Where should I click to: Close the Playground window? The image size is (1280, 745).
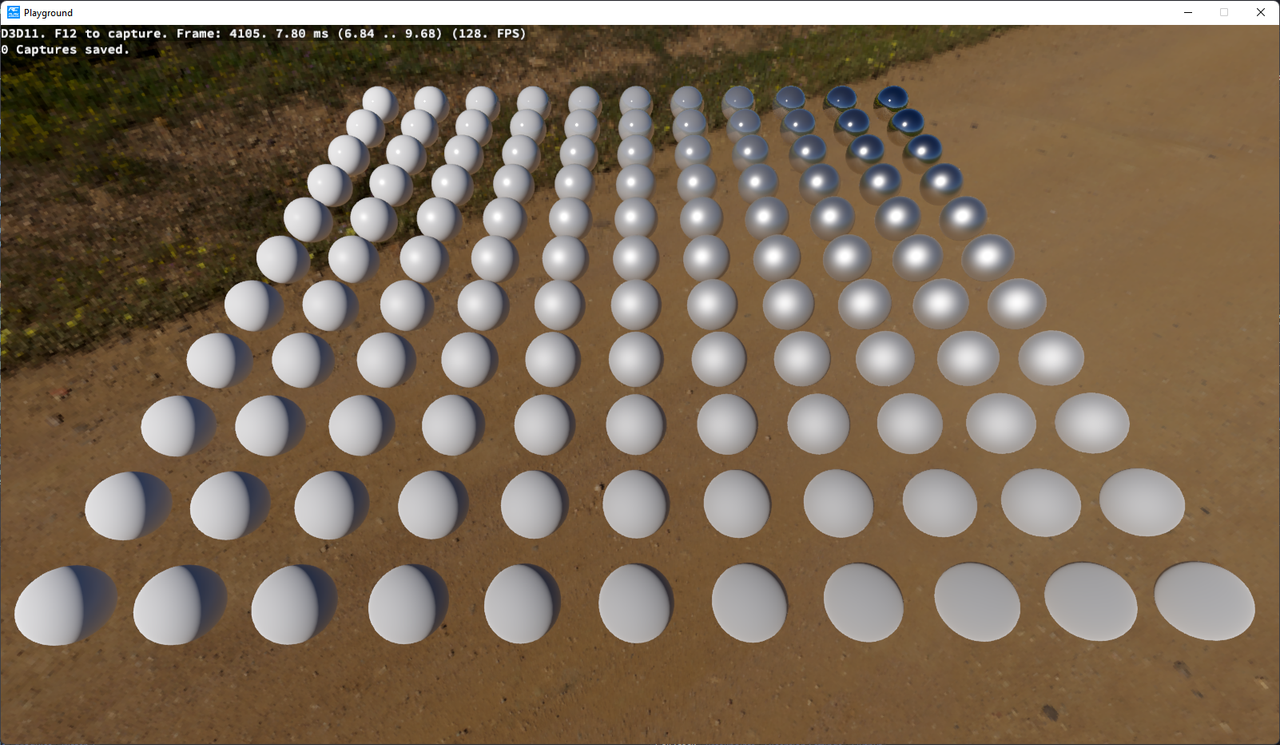tap(1260, 13)
